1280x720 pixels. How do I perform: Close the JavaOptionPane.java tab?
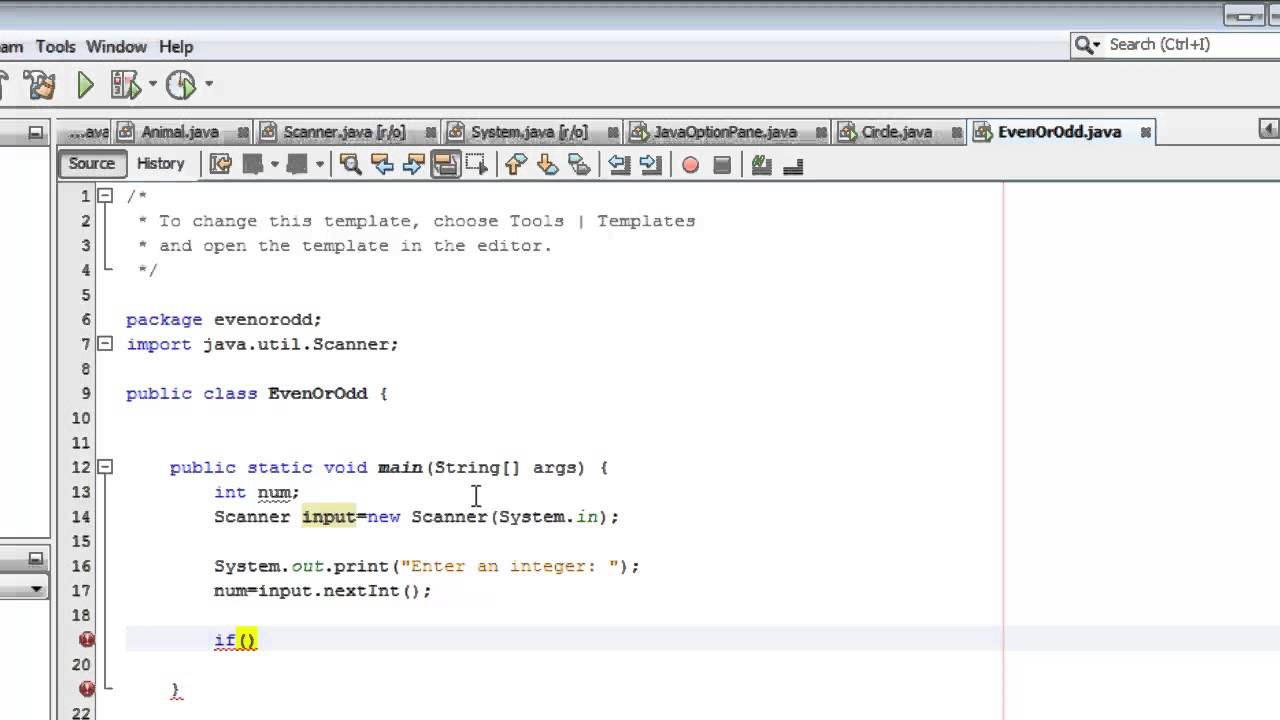(x=822, y=132)
